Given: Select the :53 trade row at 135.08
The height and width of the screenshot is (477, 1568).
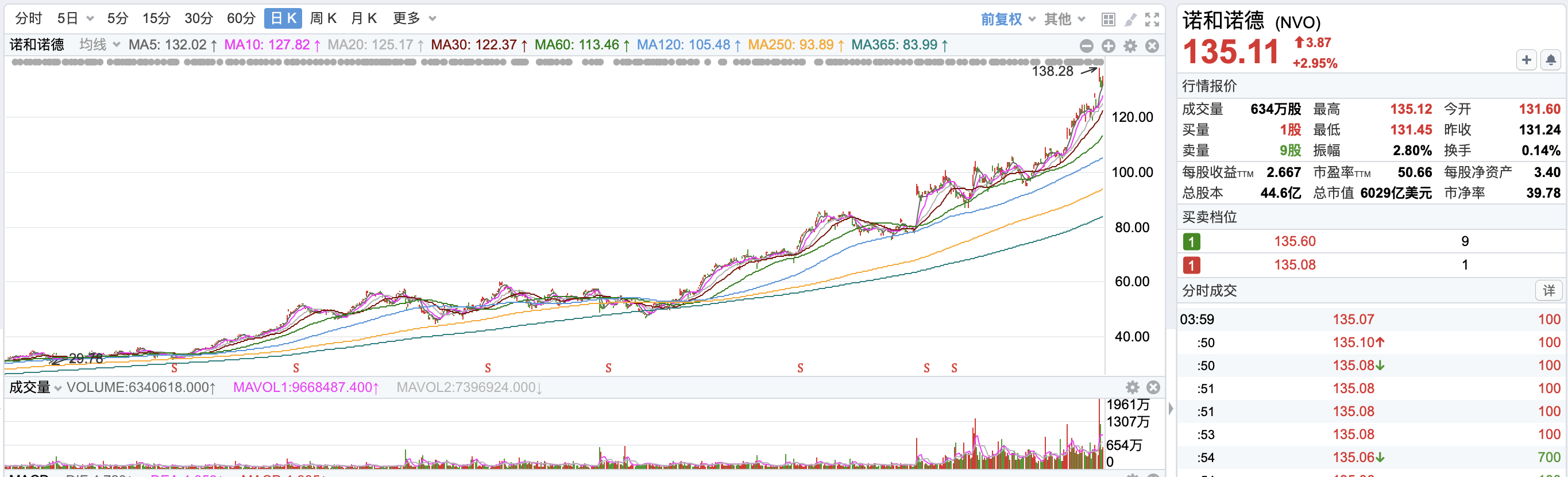Looking at the screenshot, I should (1372, 434).
